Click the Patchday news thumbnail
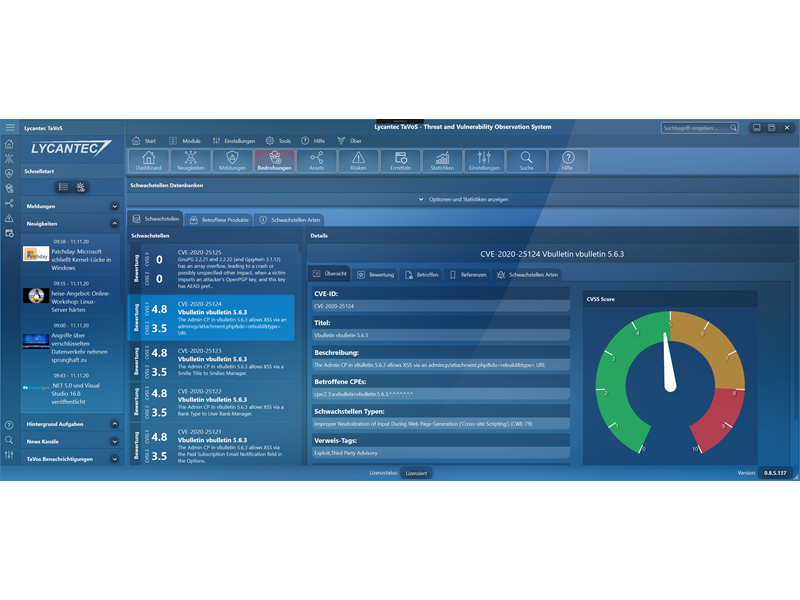This screenshot has height=600, width=800. (x=36, y=254)
